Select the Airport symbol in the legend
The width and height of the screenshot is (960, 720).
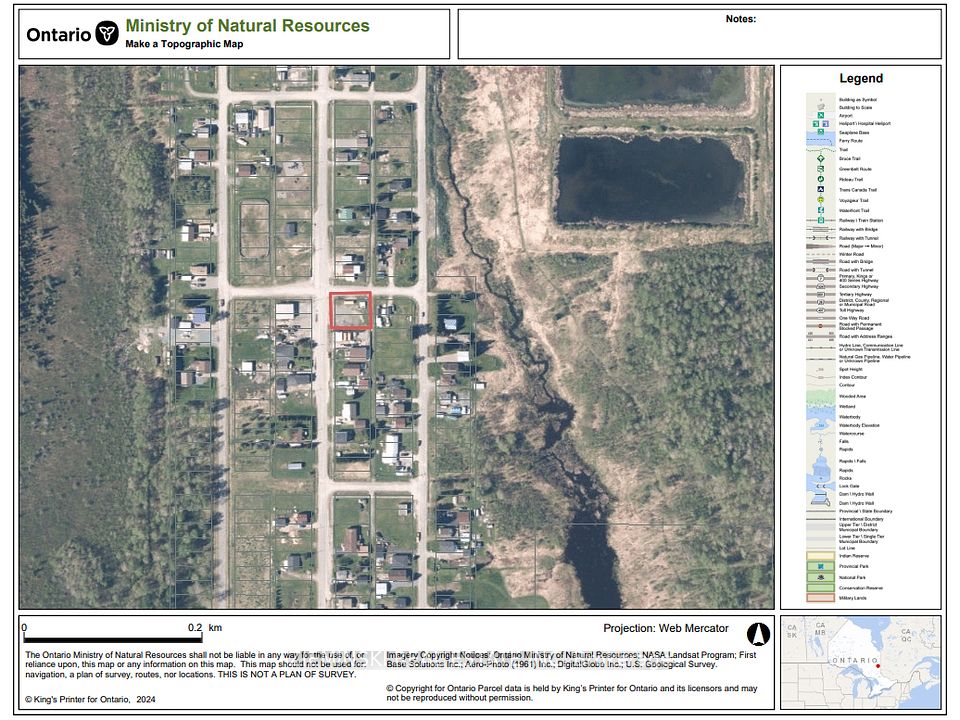(x=821, y=115)
